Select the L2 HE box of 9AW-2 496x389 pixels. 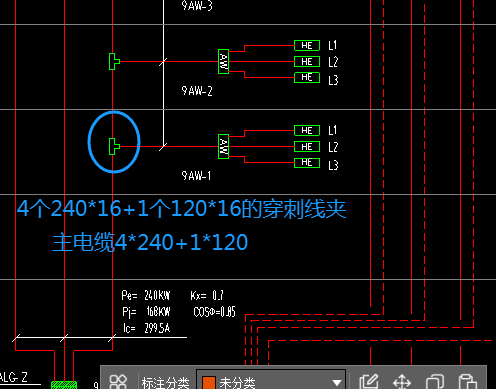(x=307, y=62)
